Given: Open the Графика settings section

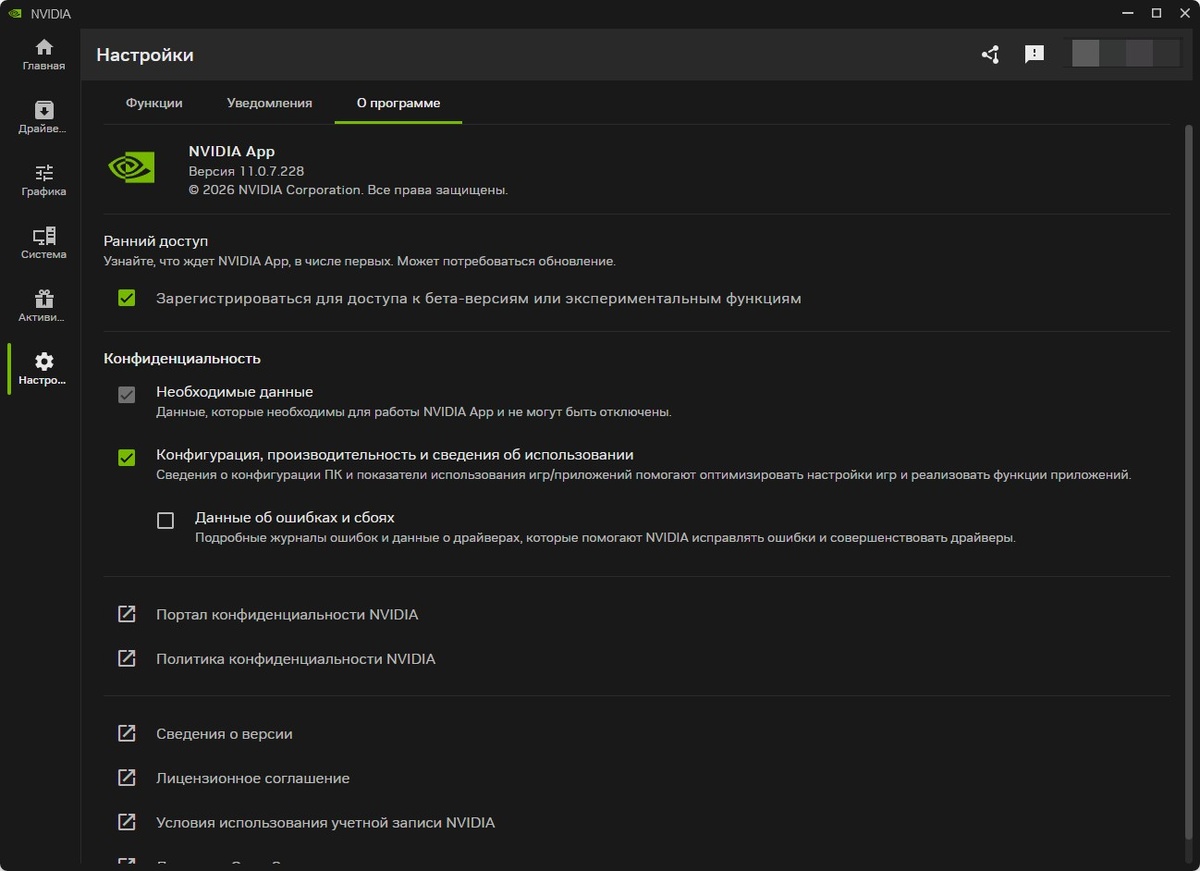Looking at the screenshot, I should [x=43, y=178].
